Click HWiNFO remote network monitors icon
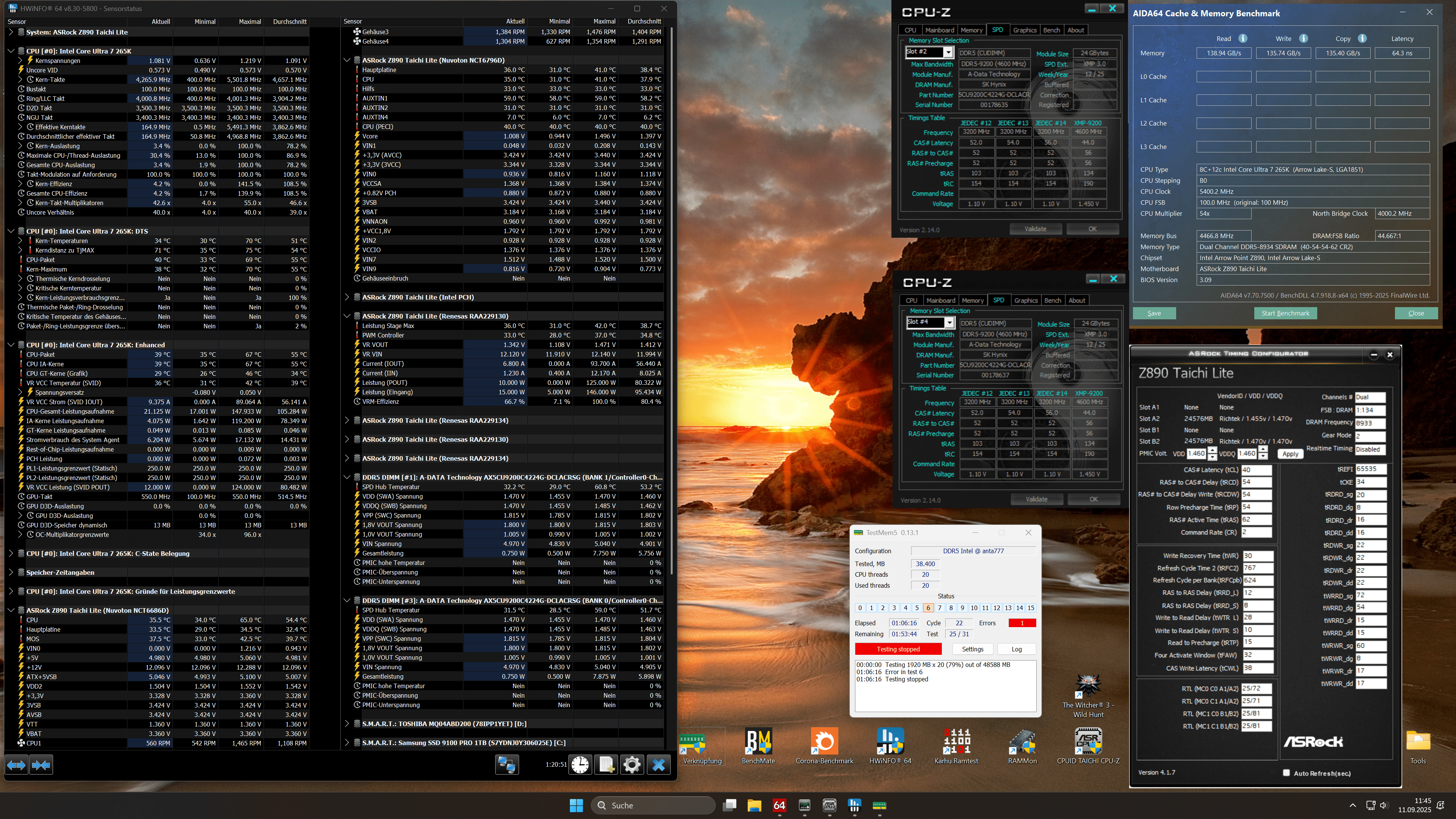The height and width of the screenshot is (819, 1456). coord(507,765)
